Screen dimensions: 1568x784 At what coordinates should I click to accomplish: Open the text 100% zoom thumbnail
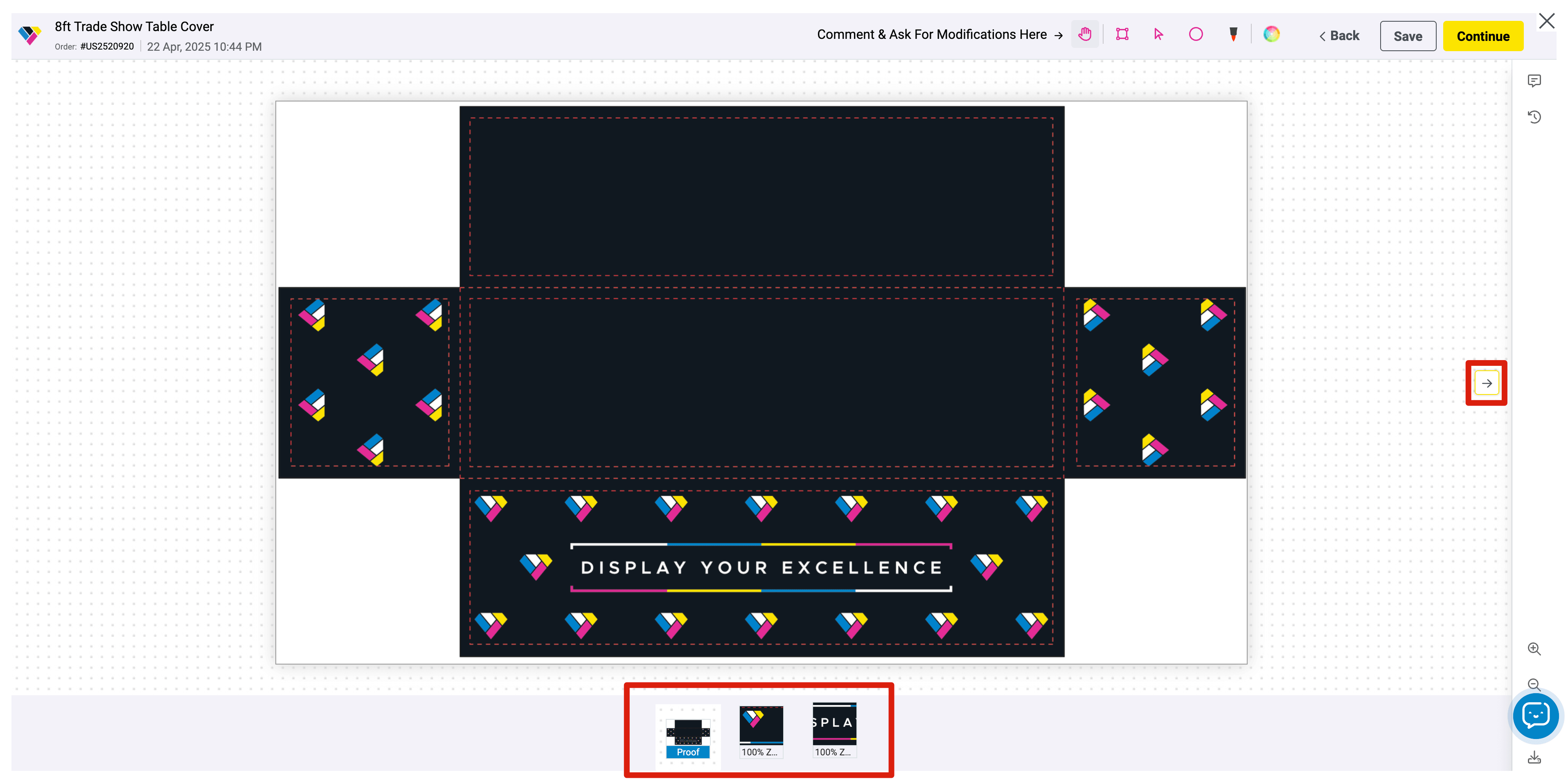point(834,731)
